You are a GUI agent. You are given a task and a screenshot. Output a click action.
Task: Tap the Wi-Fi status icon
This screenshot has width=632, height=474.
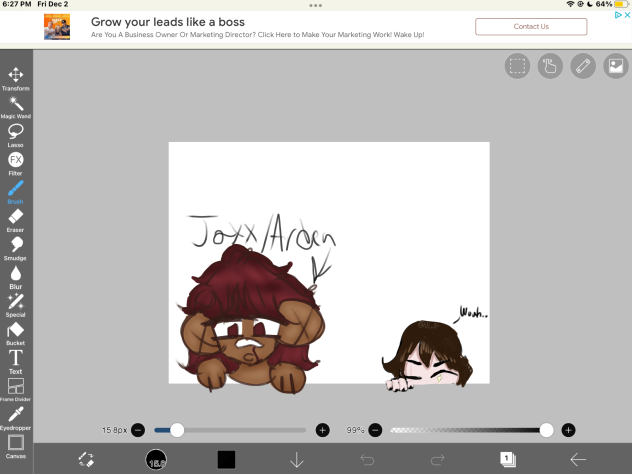(x=570, y=4)
